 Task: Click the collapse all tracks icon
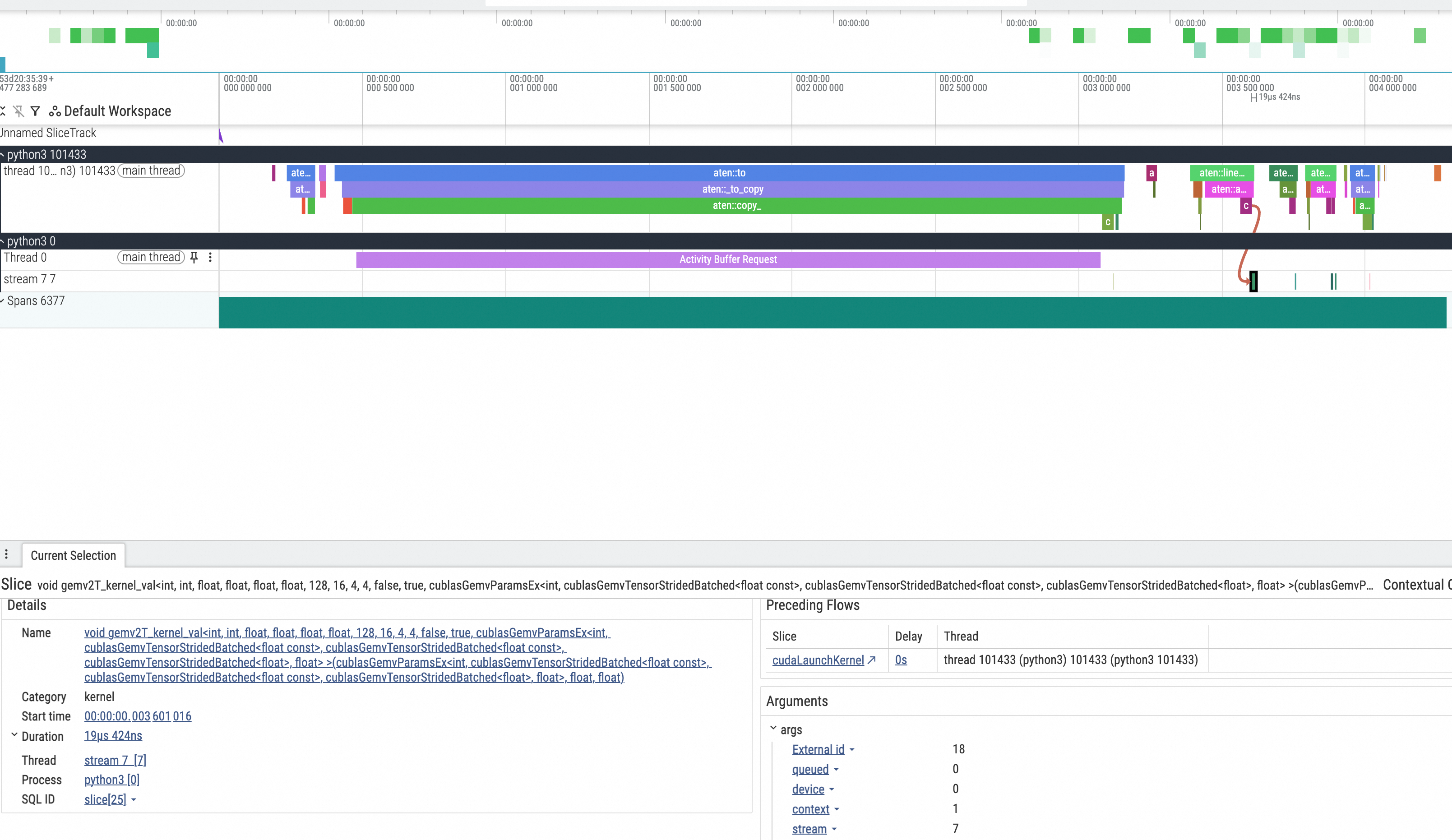point(3,111)
